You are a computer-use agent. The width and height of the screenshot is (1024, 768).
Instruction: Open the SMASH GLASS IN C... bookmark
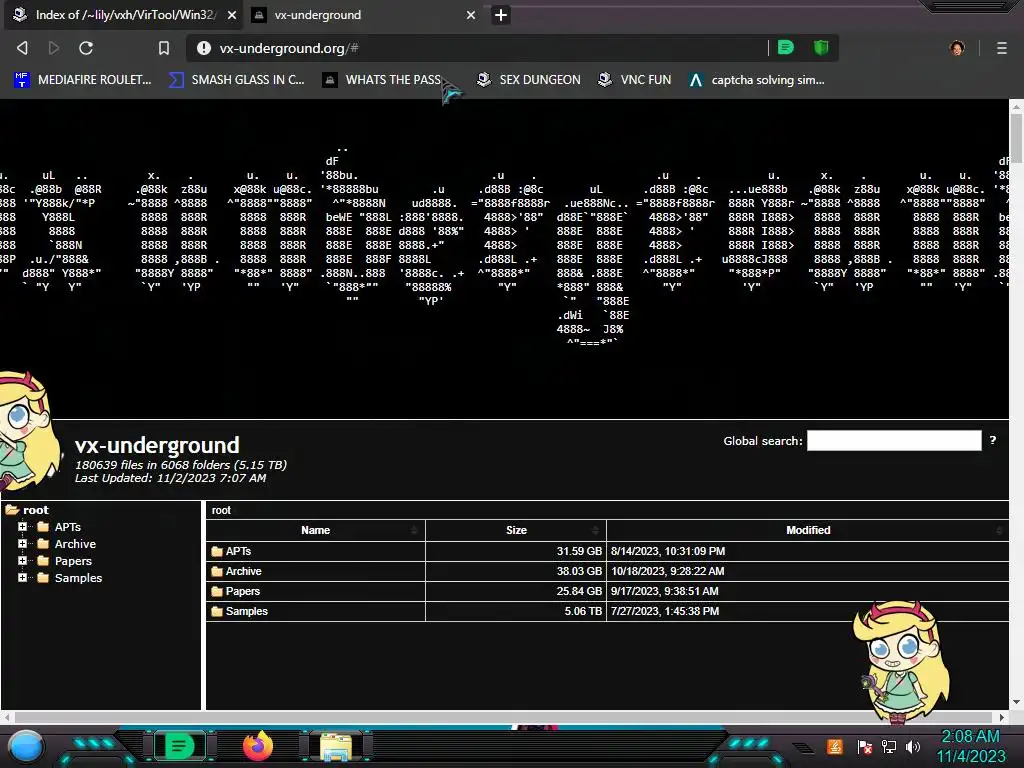(236, 80)
